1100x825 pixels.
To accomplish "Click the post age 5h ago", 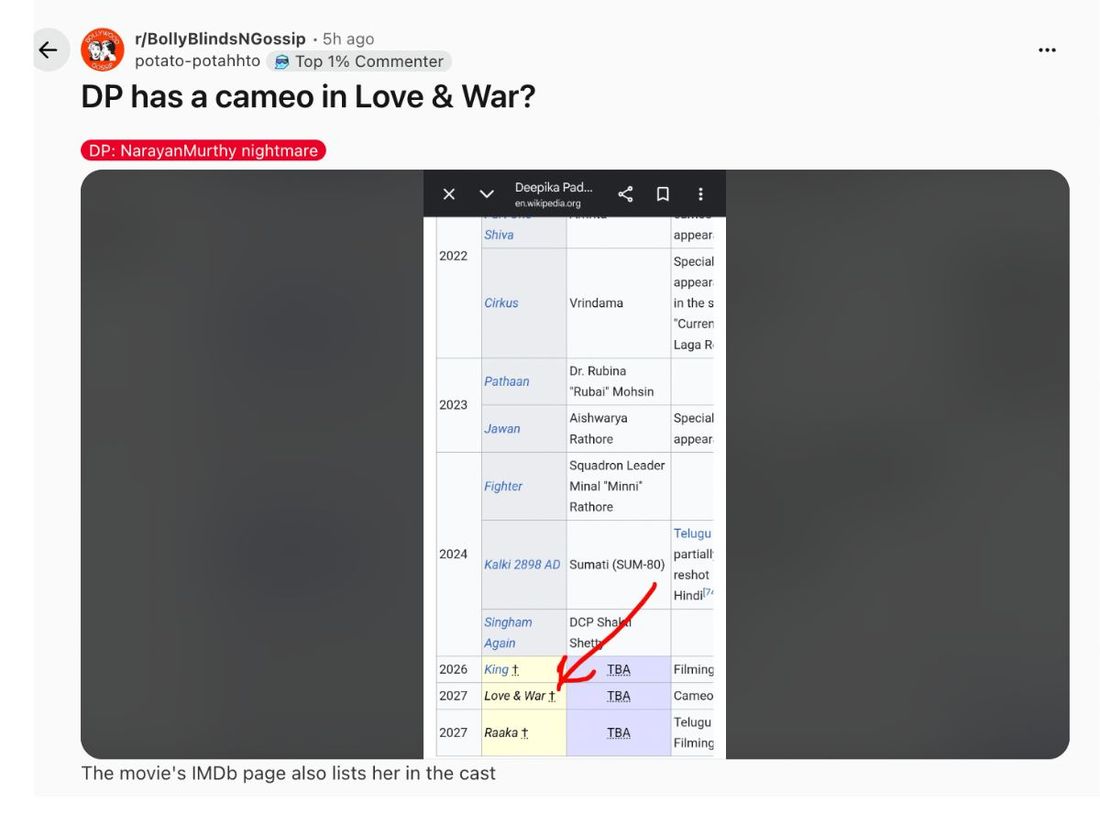I will tap(348, 39).
